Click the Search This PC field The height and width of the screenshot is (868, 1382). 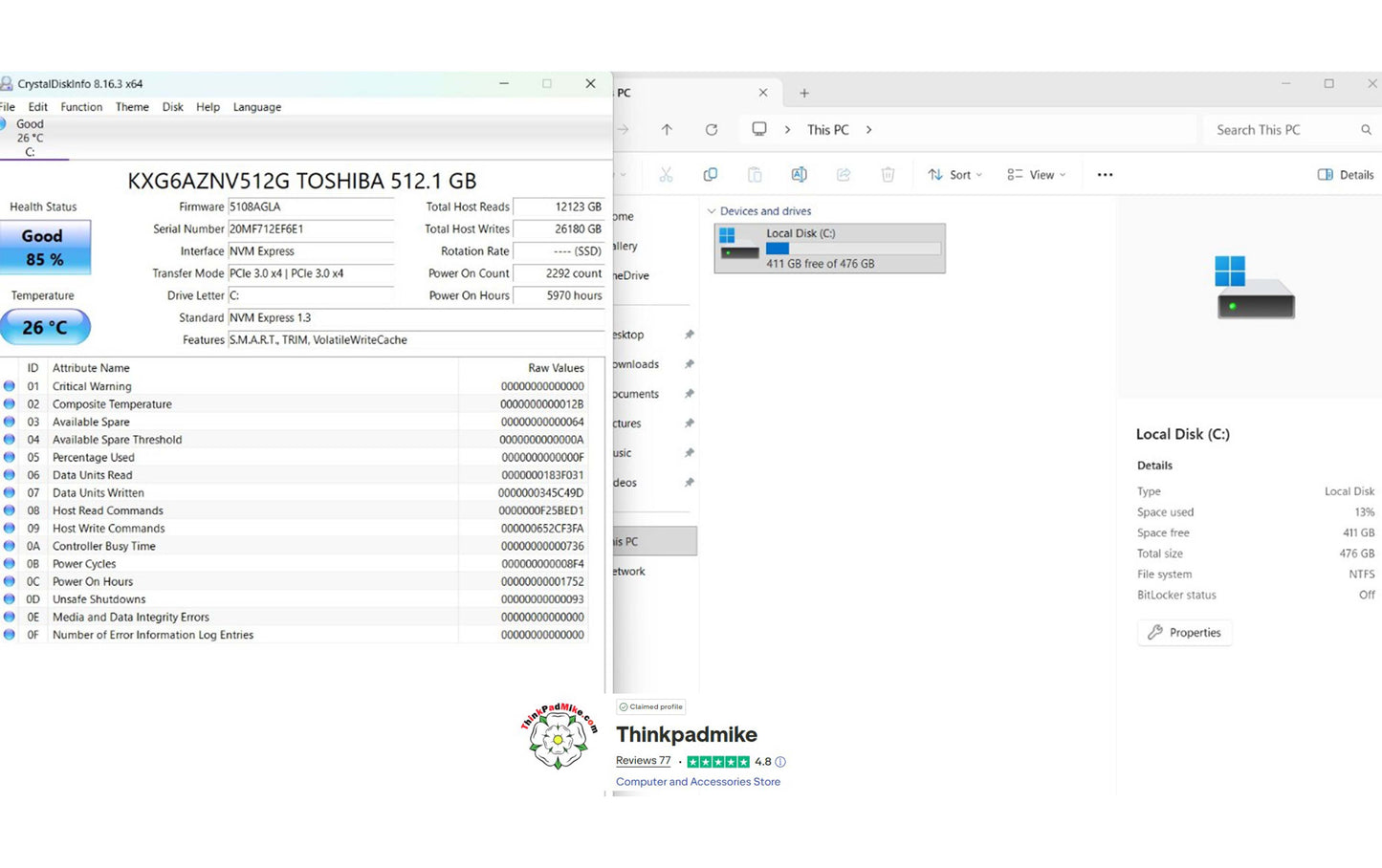click(1282, 130)
